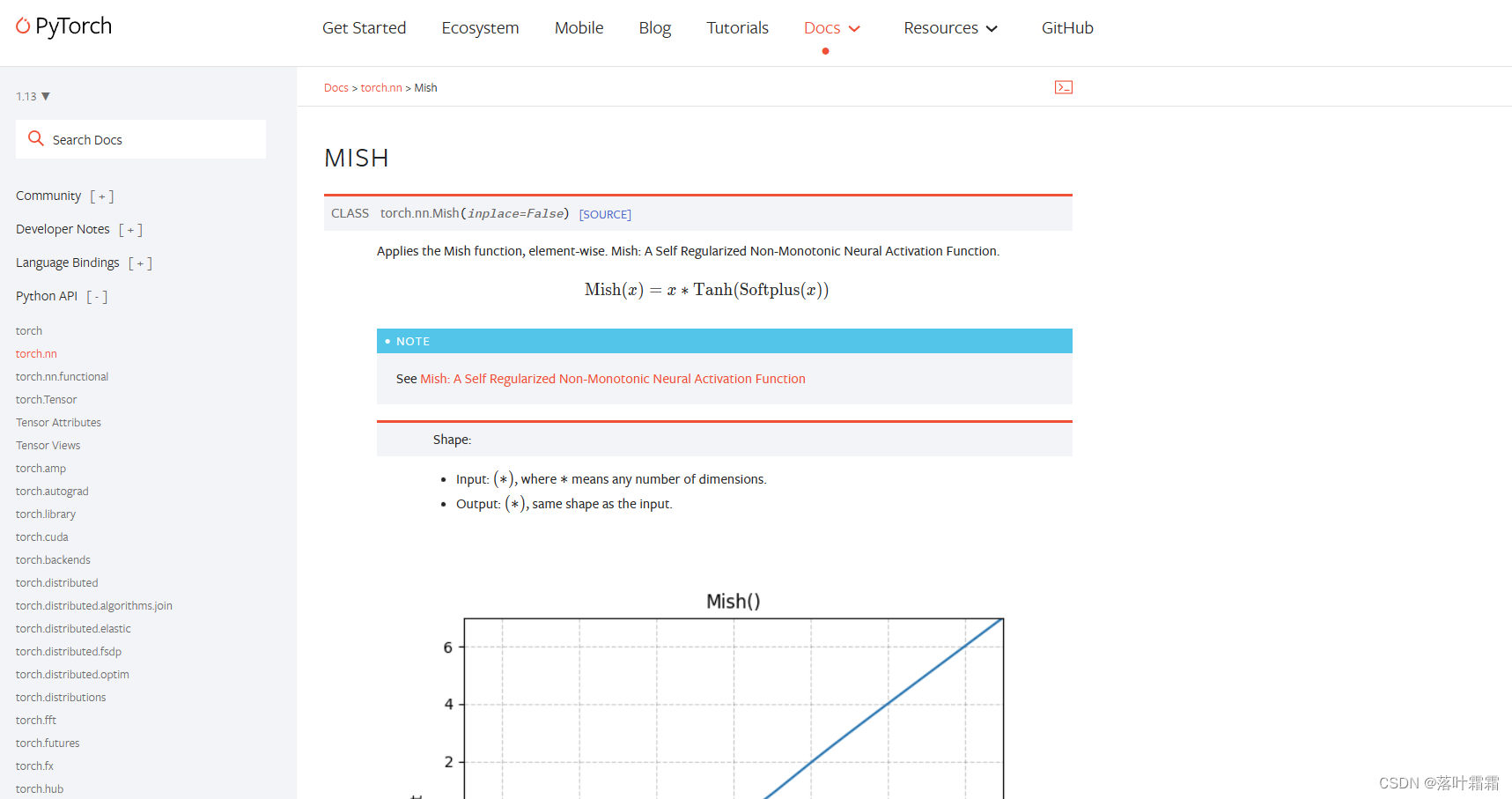The height and width of the screenshot is (799, 1512).
Task: Open the Blog page
Action: coord(655,28)
